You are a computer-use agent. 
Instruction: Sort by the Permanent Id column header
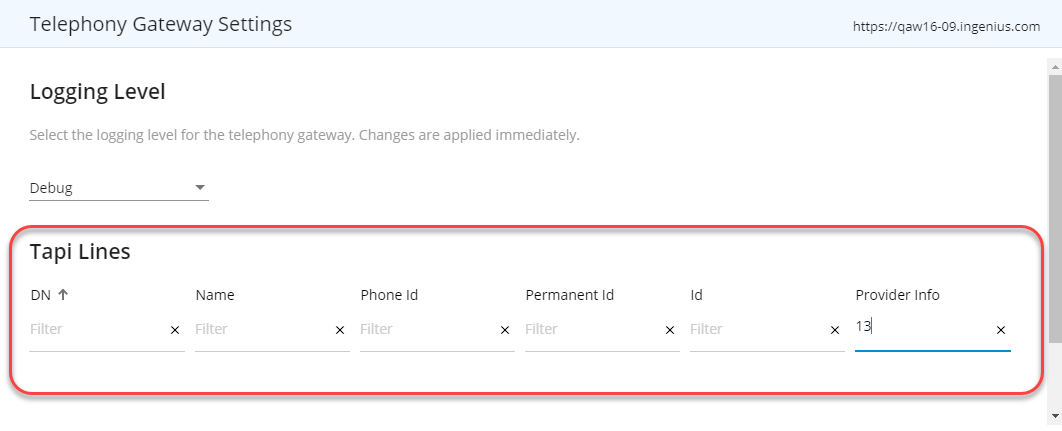coord(569,295)
